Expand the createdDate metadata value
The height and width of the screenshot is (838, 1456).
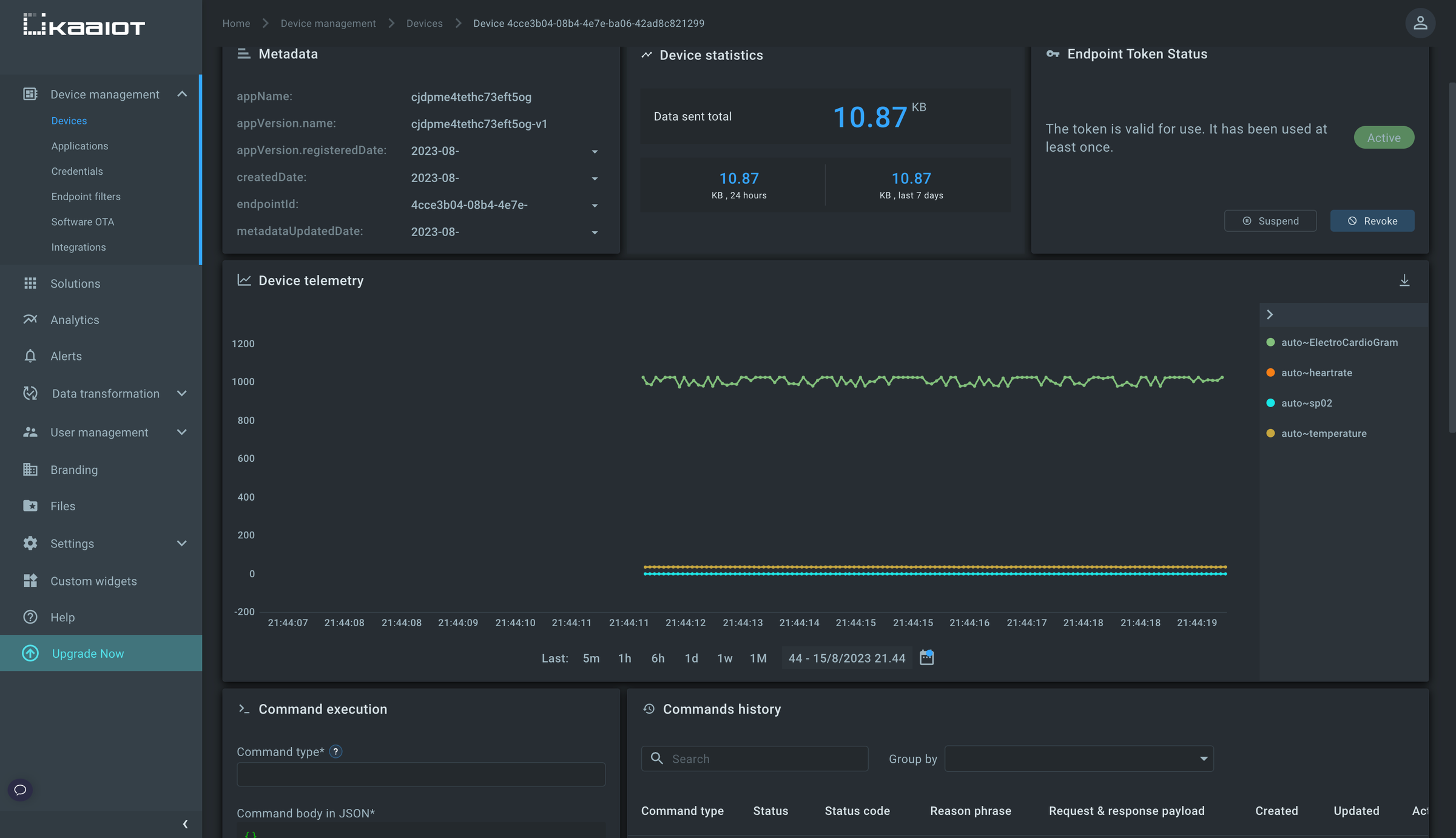(x=595, y=179)
